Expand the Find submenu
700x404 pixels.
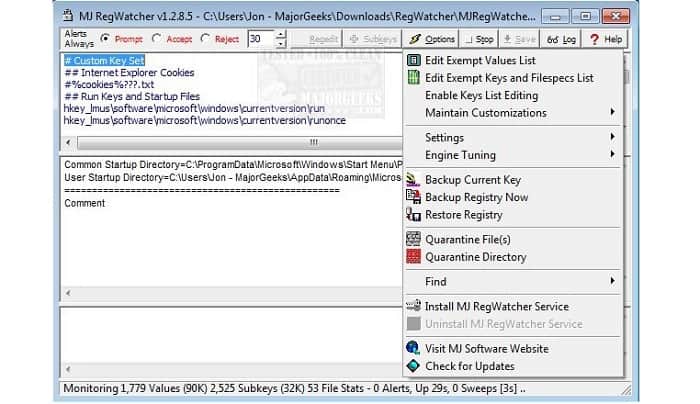click(513, 281)
